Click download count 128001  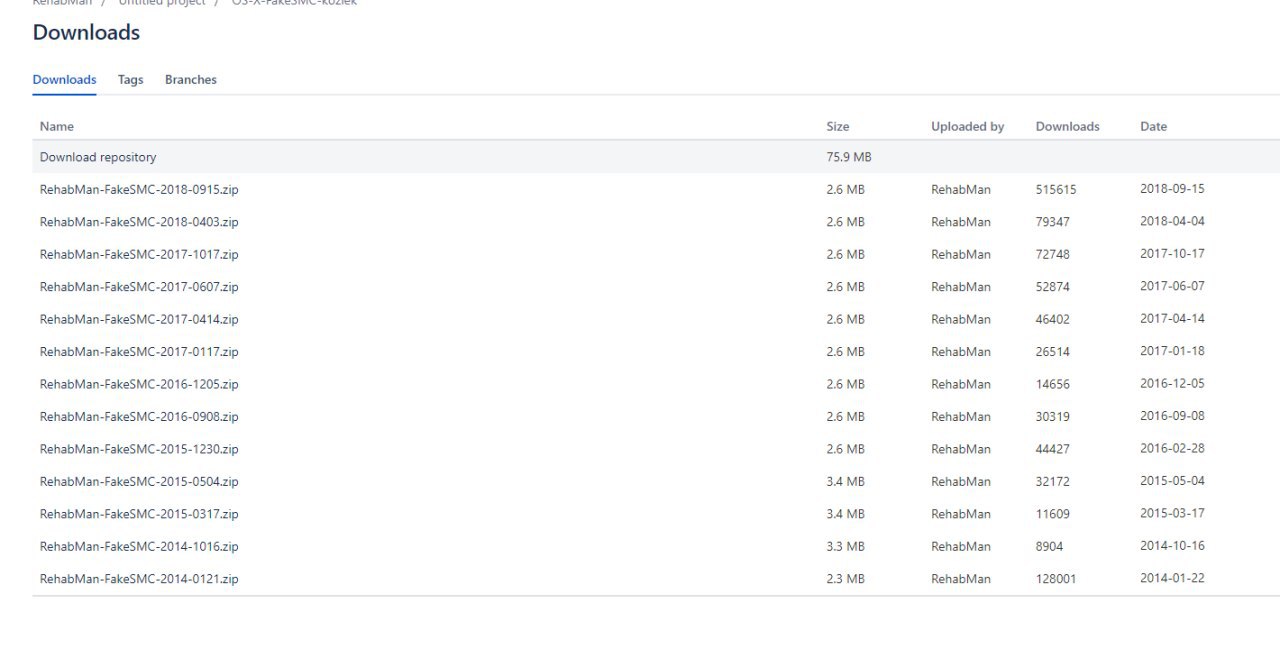pos(1056,579)
